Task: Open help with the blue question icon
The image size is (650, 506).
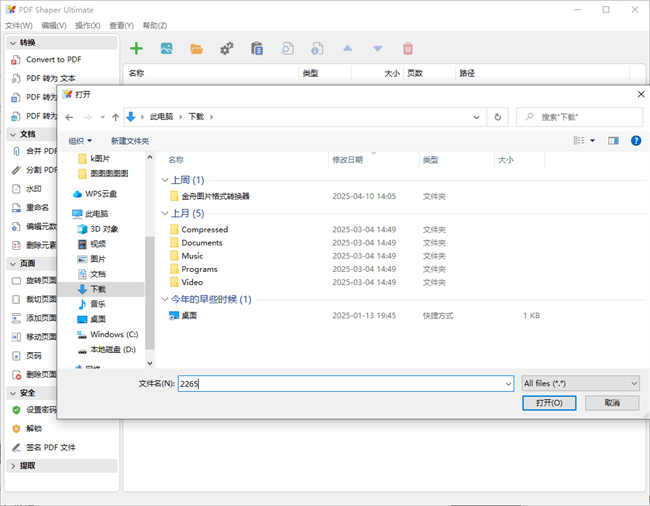Action: pos(636,141)
